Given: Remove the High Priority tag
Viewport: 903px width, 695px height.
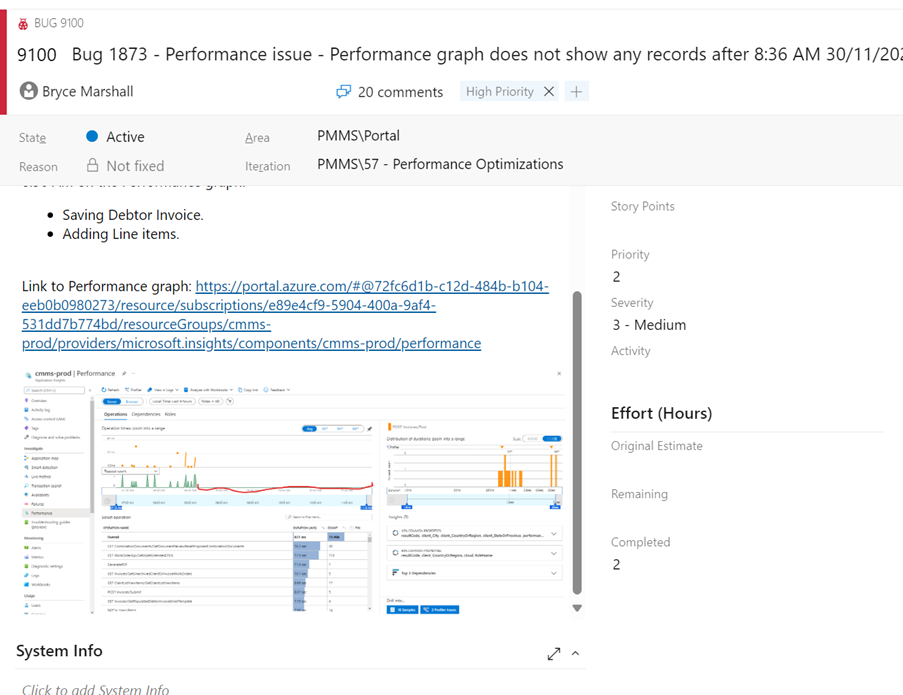Looking at the screenshot, I should pyautogui.click(x=548, y=92).
